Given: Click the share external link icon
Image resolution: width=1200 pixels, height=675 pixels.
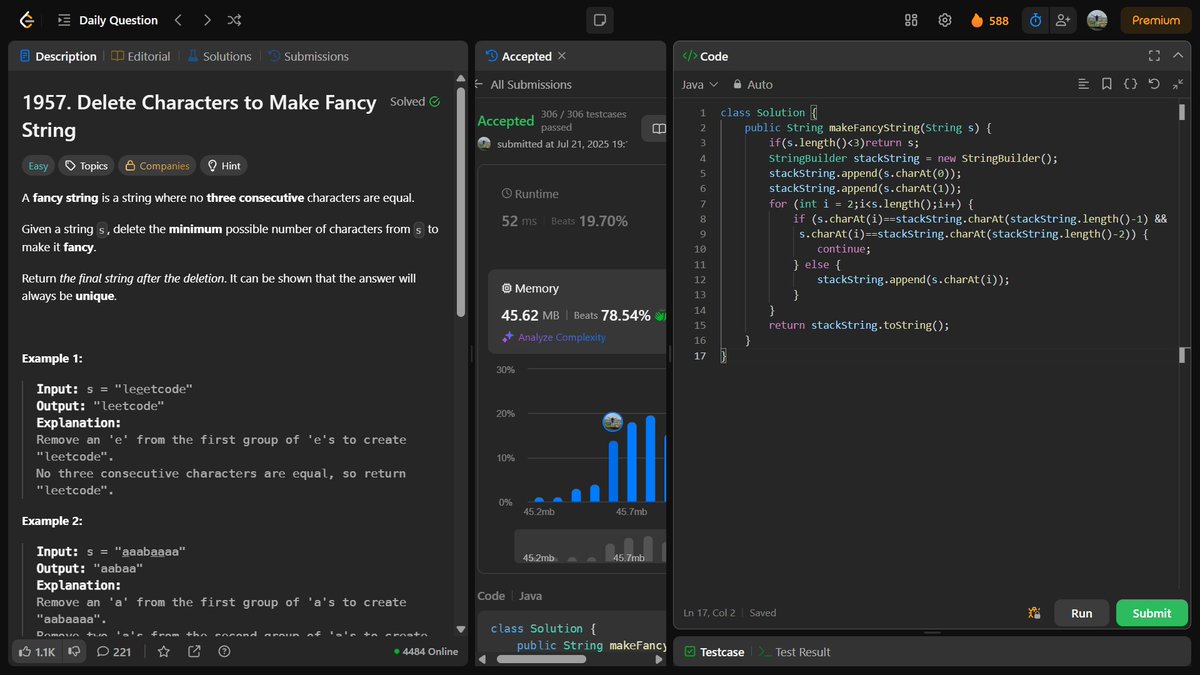Looking at the screenshot, I should pyautogui.click(x=194, y=651).
